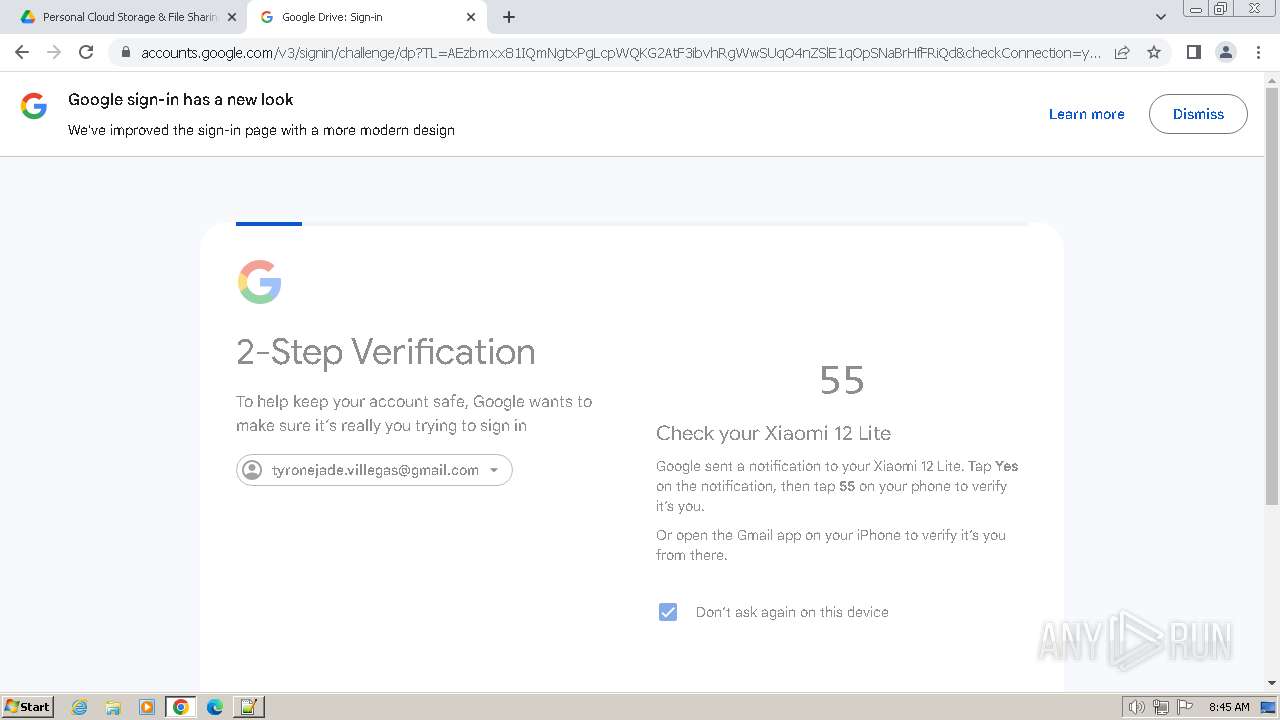Uncheck Don't ask again on this device
The height and width of the screenshot is (720, 1280).
[x=668, y=612]
